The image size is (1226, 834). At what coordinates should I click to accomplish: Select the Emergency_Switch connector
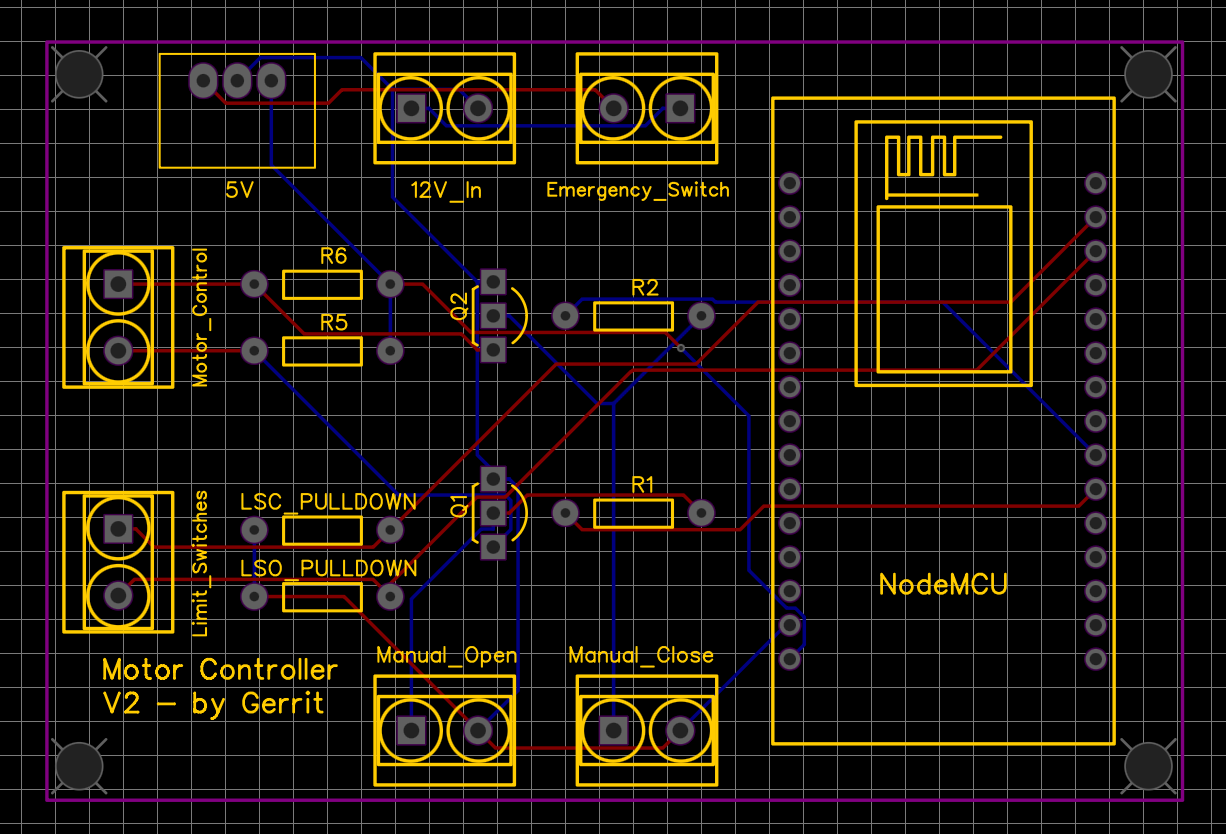click(646, 105)
